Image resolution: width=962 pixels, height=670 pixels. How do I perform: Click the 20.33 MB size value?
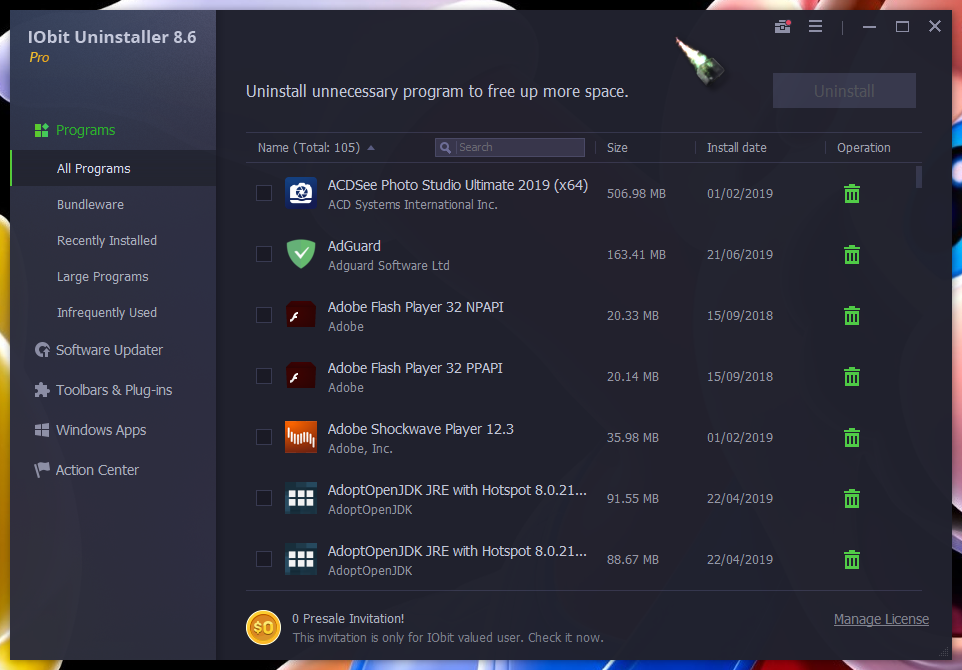pos(633,315)
